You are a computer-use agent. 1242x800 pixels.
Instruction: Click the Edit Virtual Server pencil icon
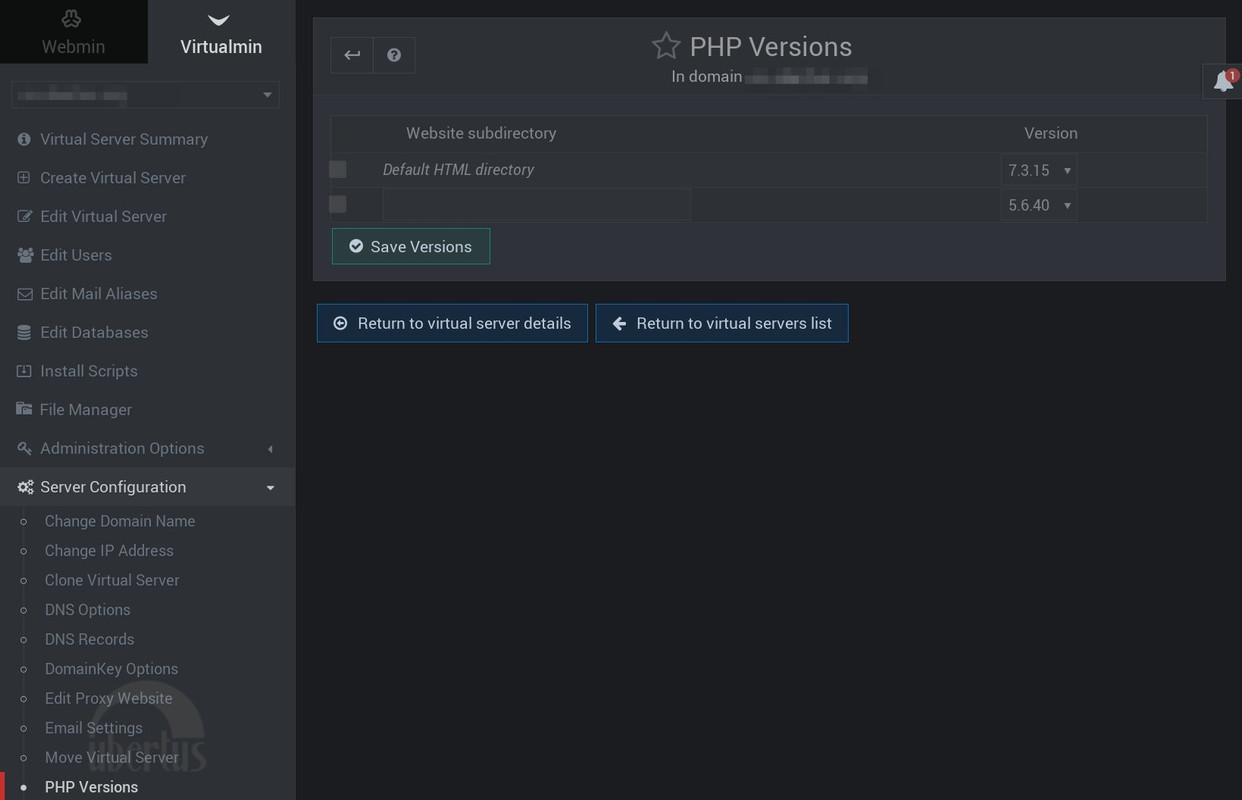click(24, 216)
